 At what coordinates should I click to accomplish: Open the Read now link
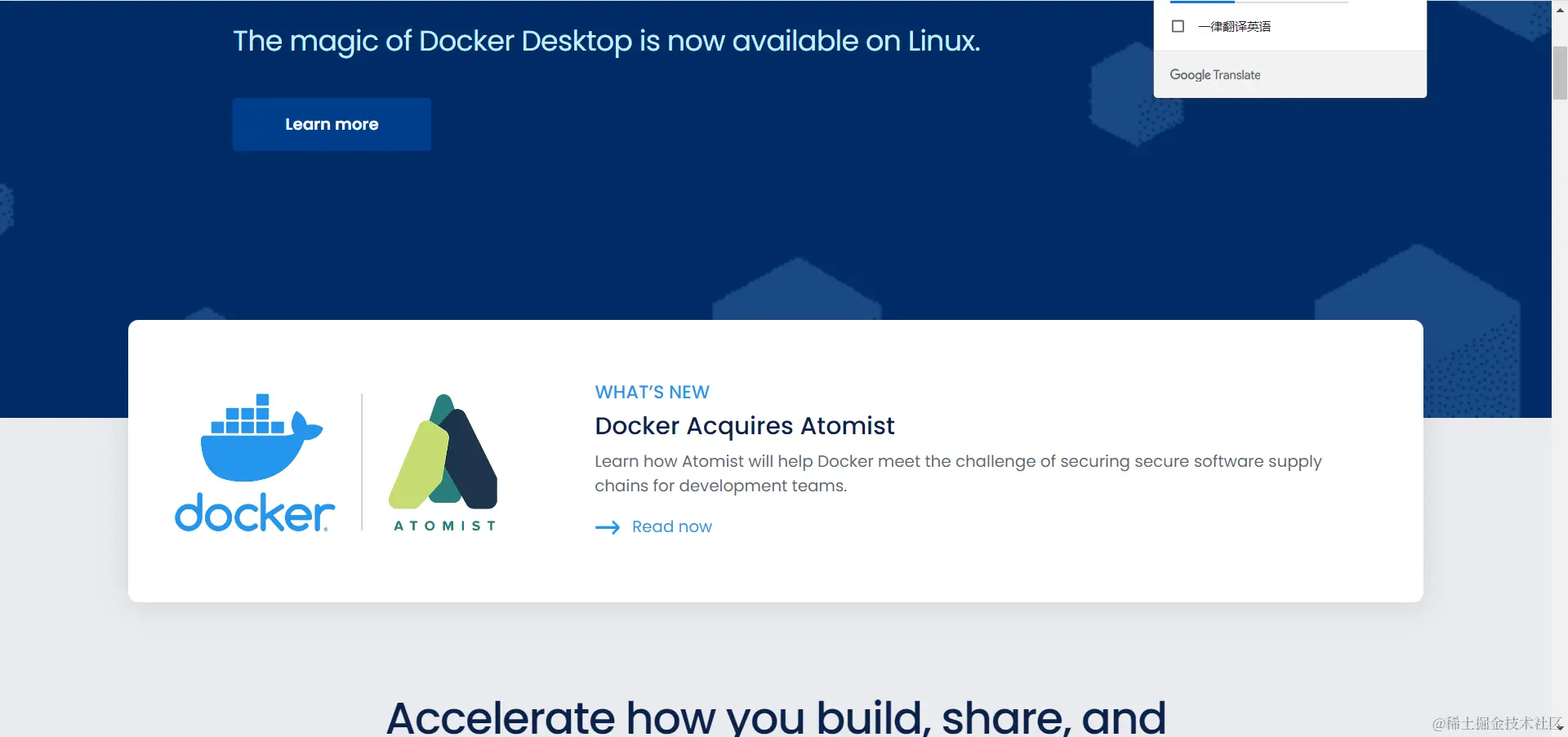[x=671, y=526]
